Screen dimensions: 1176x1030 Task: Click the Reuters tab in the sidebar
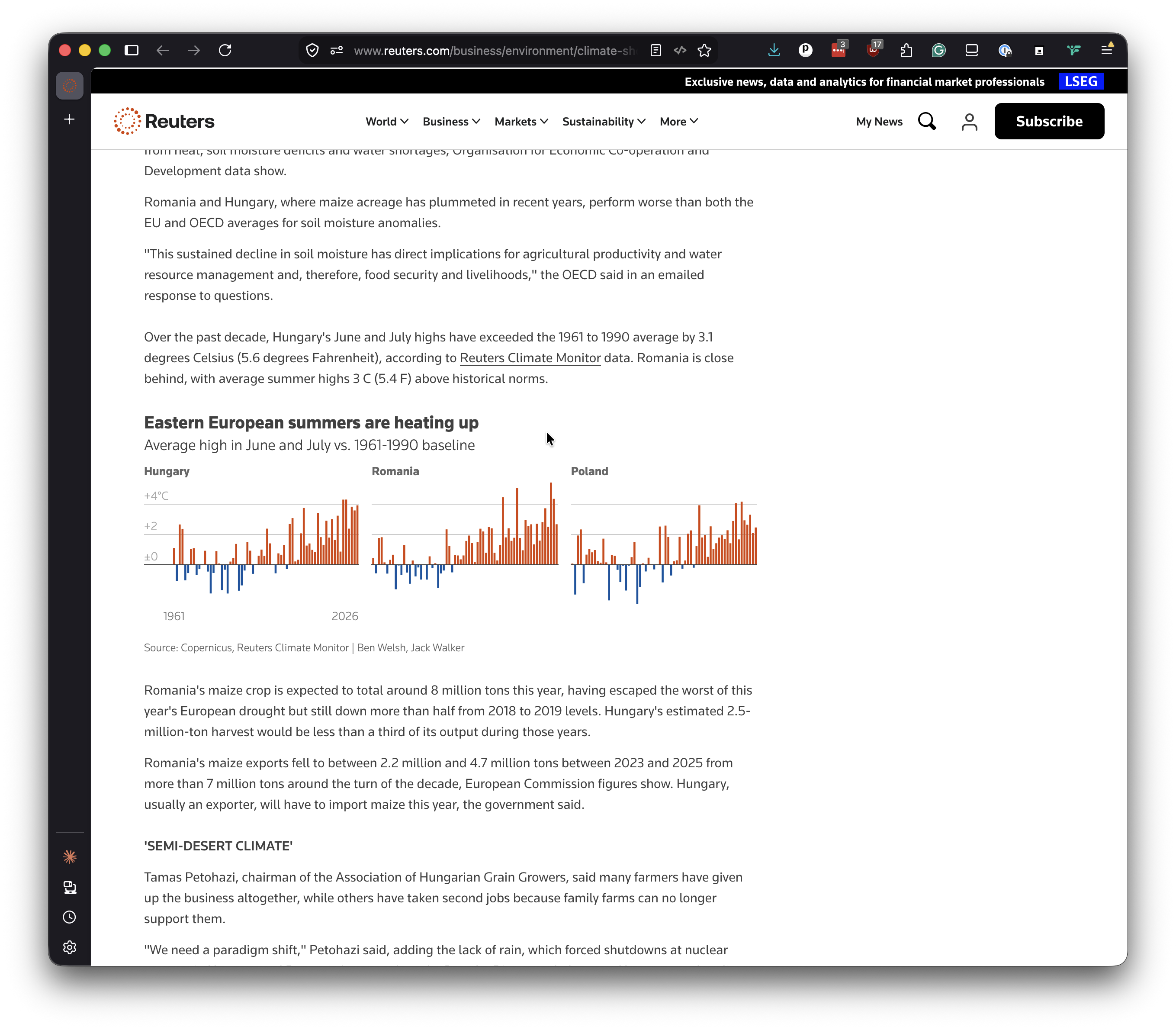70,86
